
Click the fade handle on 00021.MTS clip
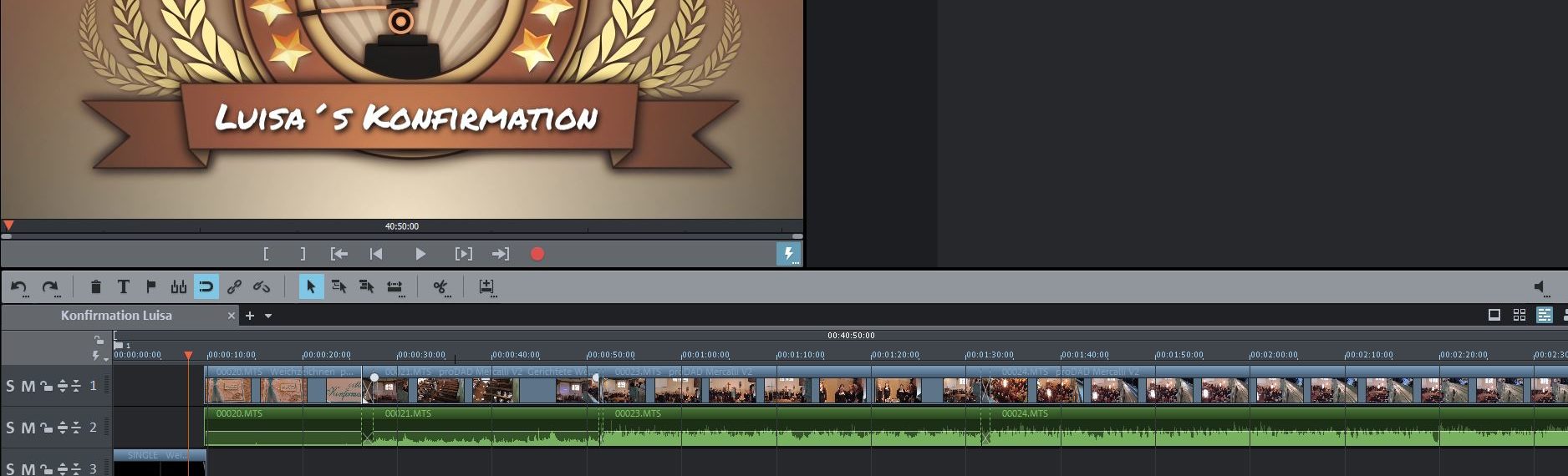(374, 377)
